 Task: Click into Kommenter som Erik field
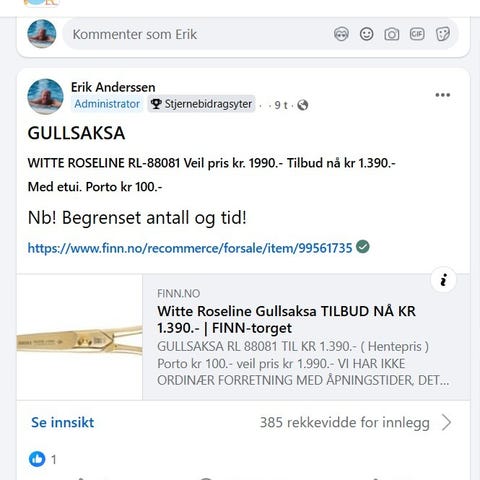197,34
